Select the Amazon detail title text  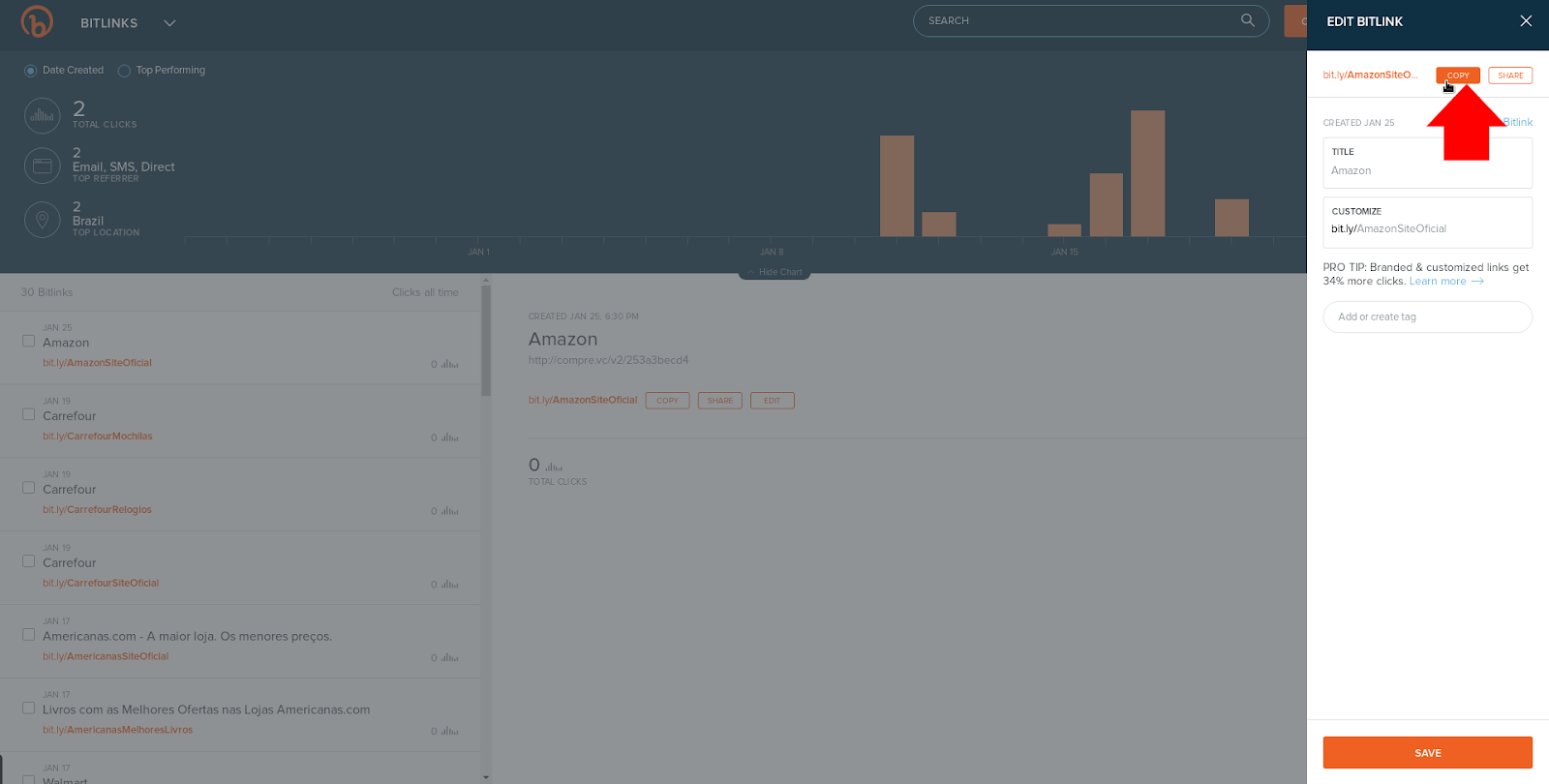pyautogui.click(x=562, y=340)
